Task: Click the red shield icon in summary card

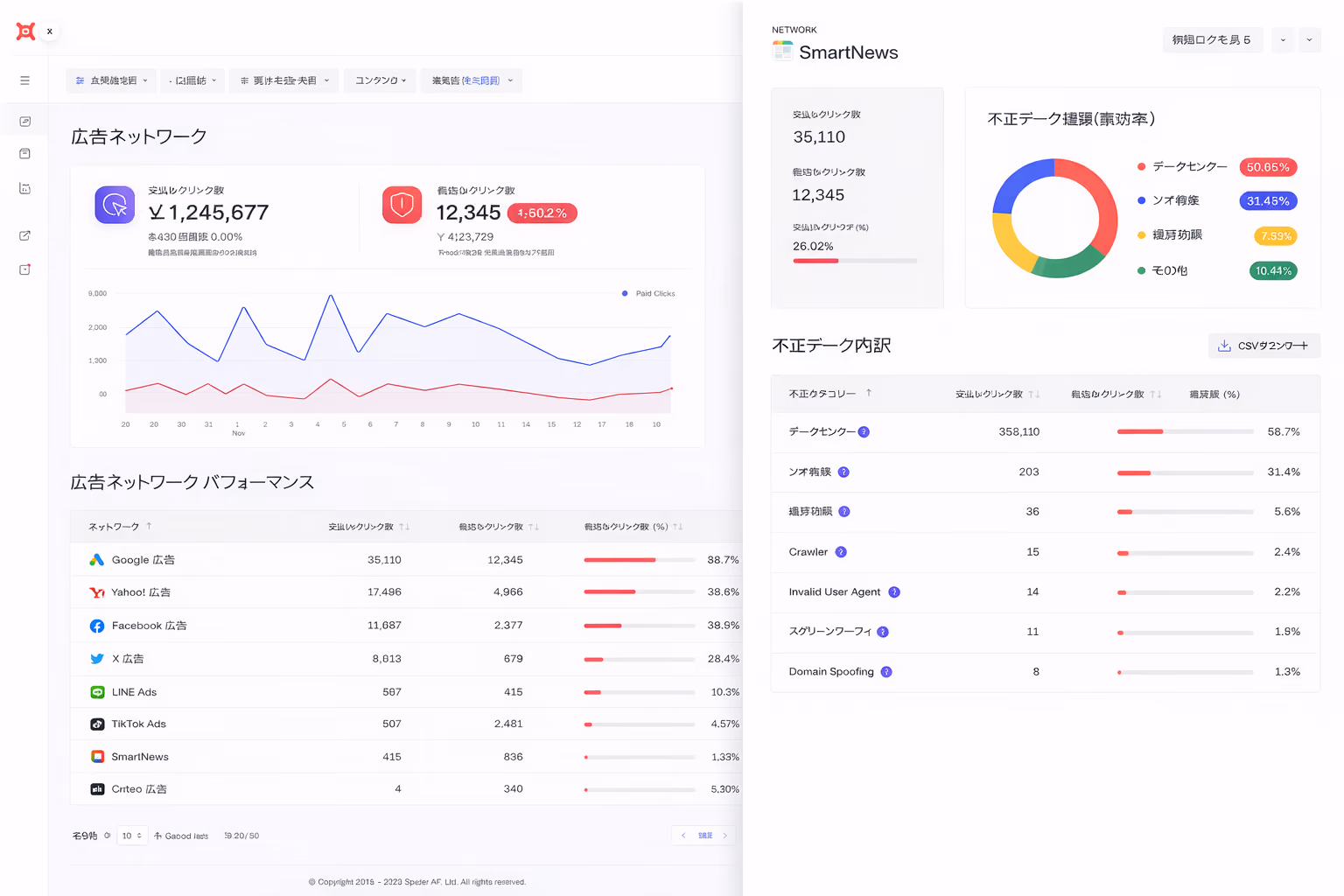Action: pyautogui.click(x=402, y=205)
